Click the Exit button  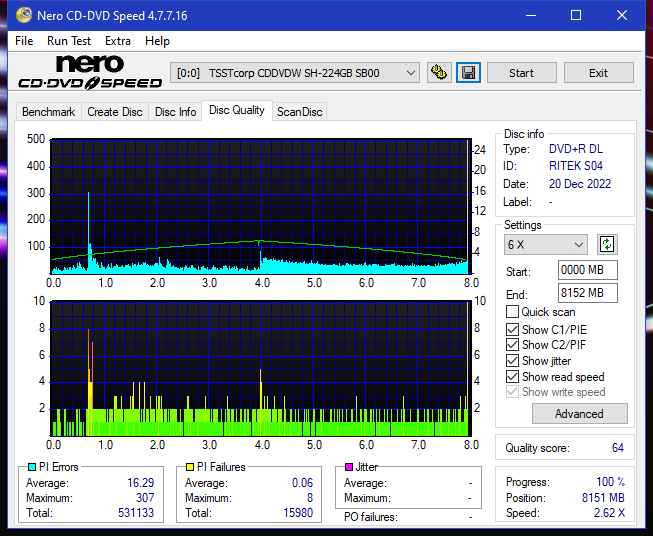pyautogui.click(x=598, y=73)
